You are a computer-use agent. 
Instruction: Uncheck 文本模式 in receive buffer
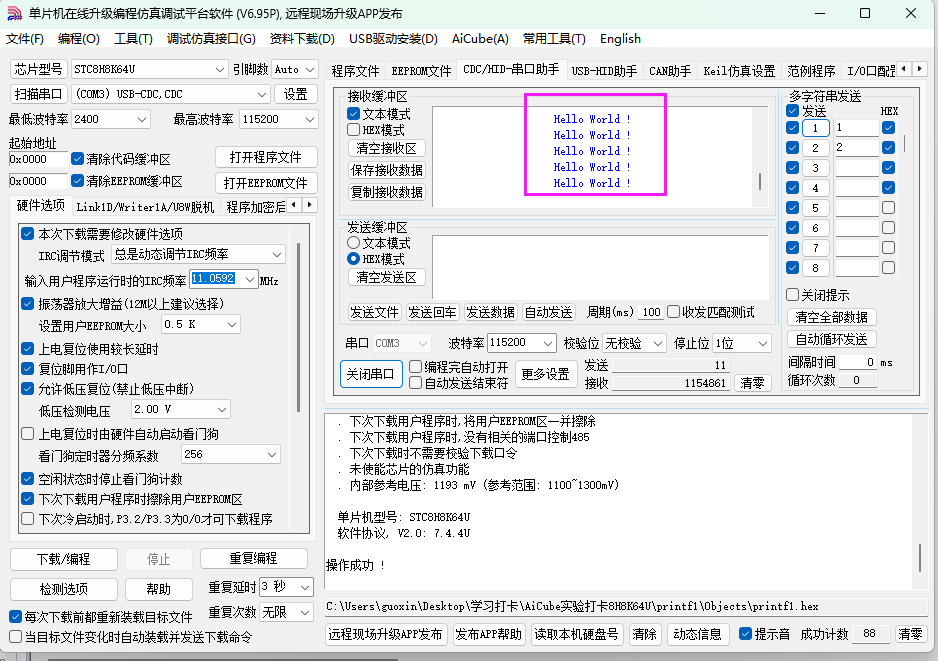pos(354,114)
